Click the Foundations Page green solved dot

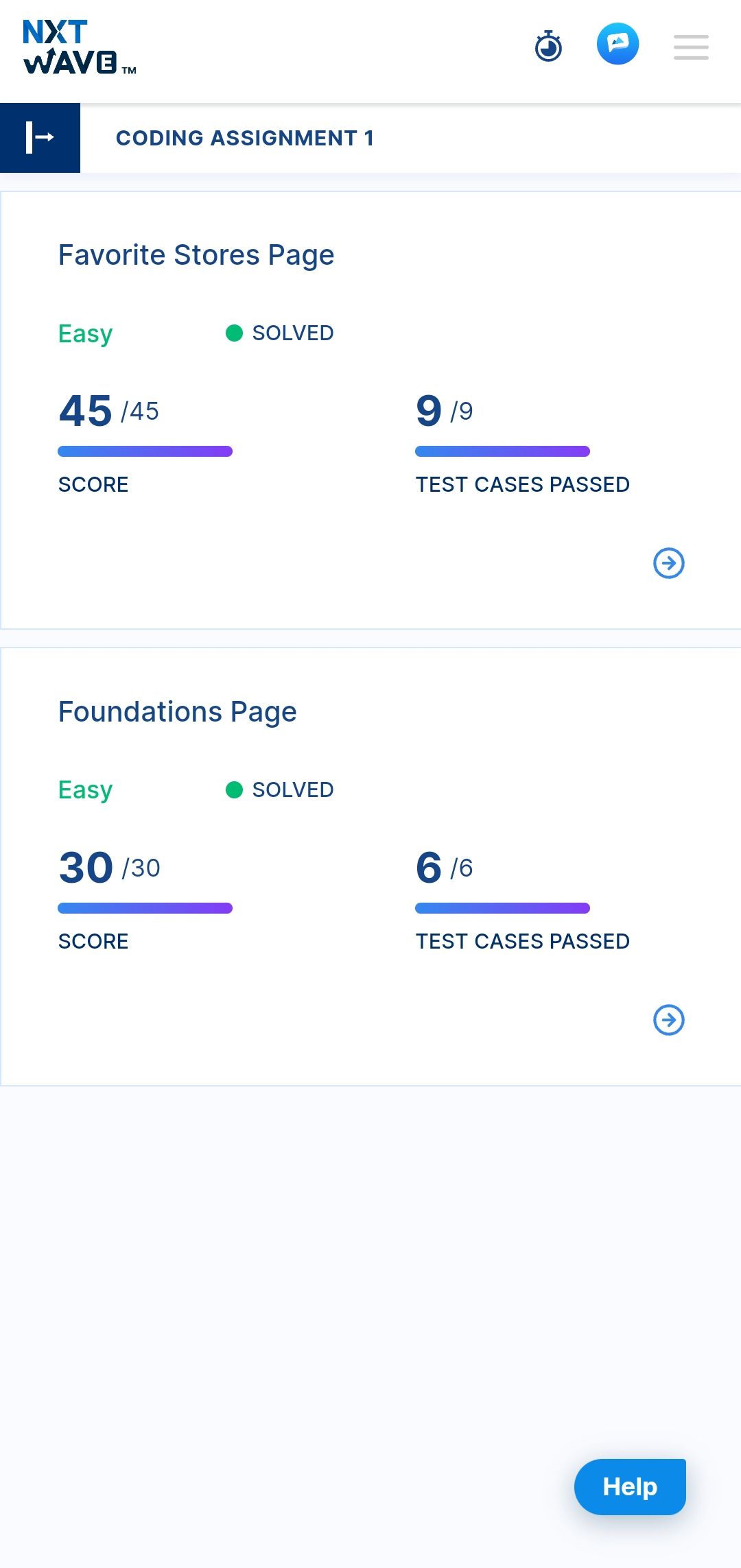(x=234, y=790)
